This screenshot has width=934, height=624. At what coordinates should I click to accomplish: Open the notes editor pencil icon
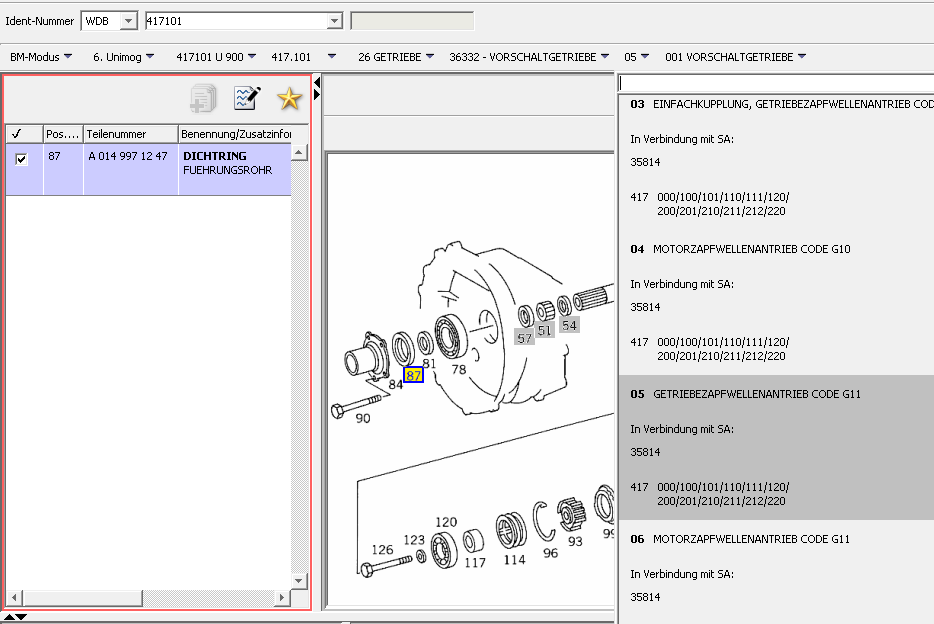tap(246, 98)
